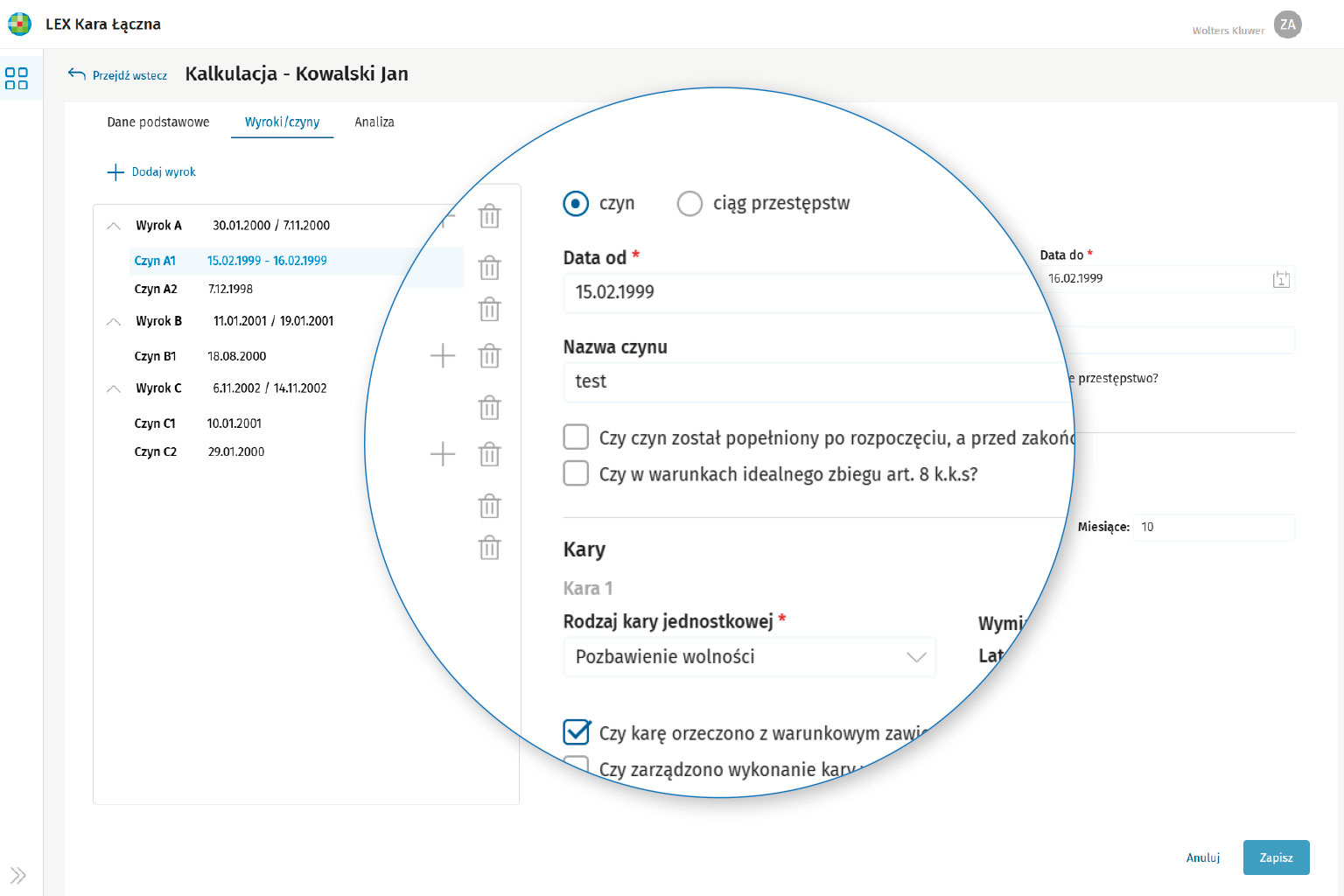This screenshot has height=896, width=1344.
Task: Collapse the Wyrok A tree node
Action: coord(114,226)
